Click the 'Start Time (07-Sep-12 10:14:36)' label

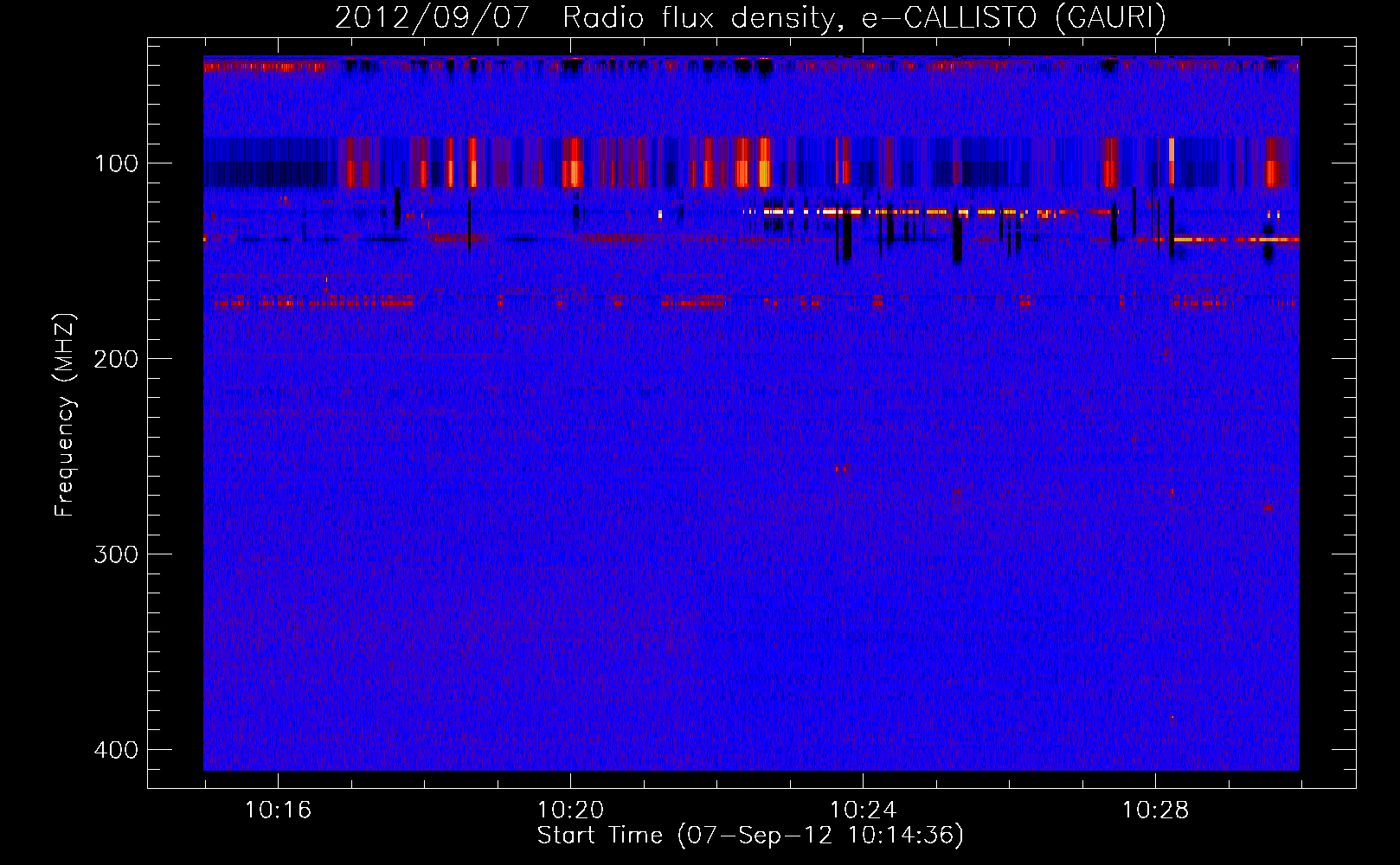point(750,836)
